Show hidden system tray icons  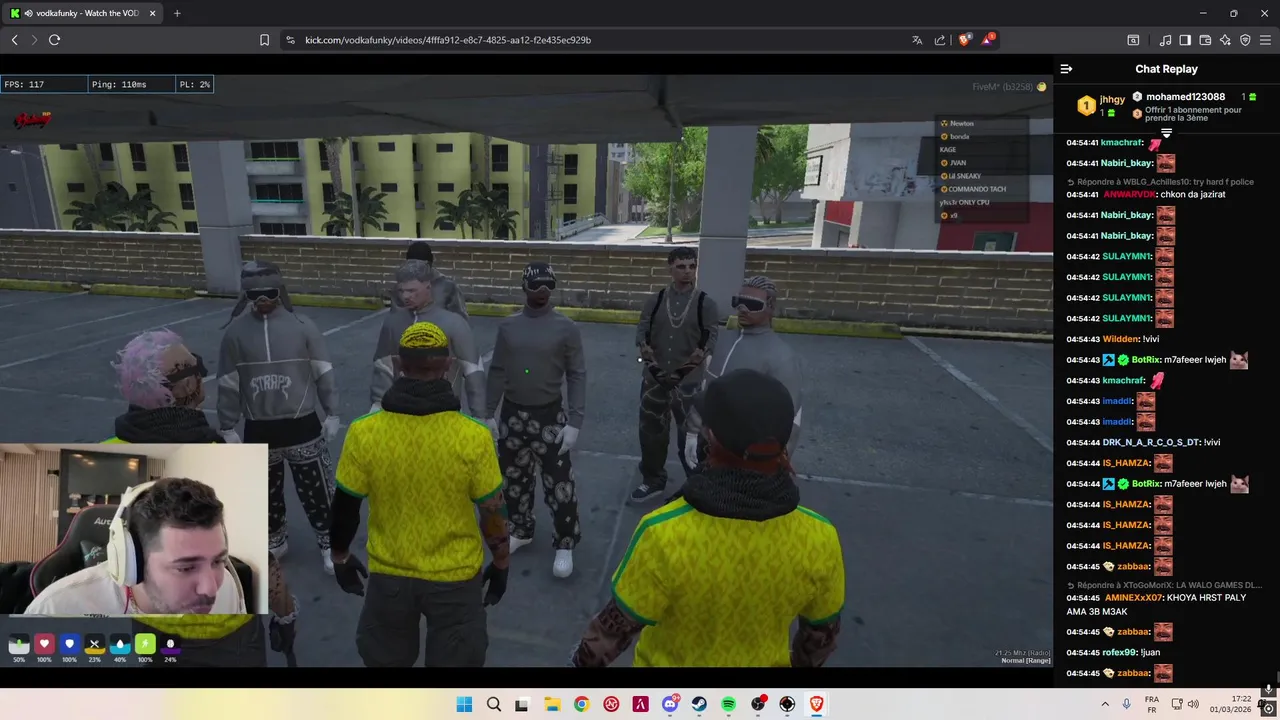(x=1105, y=704)
